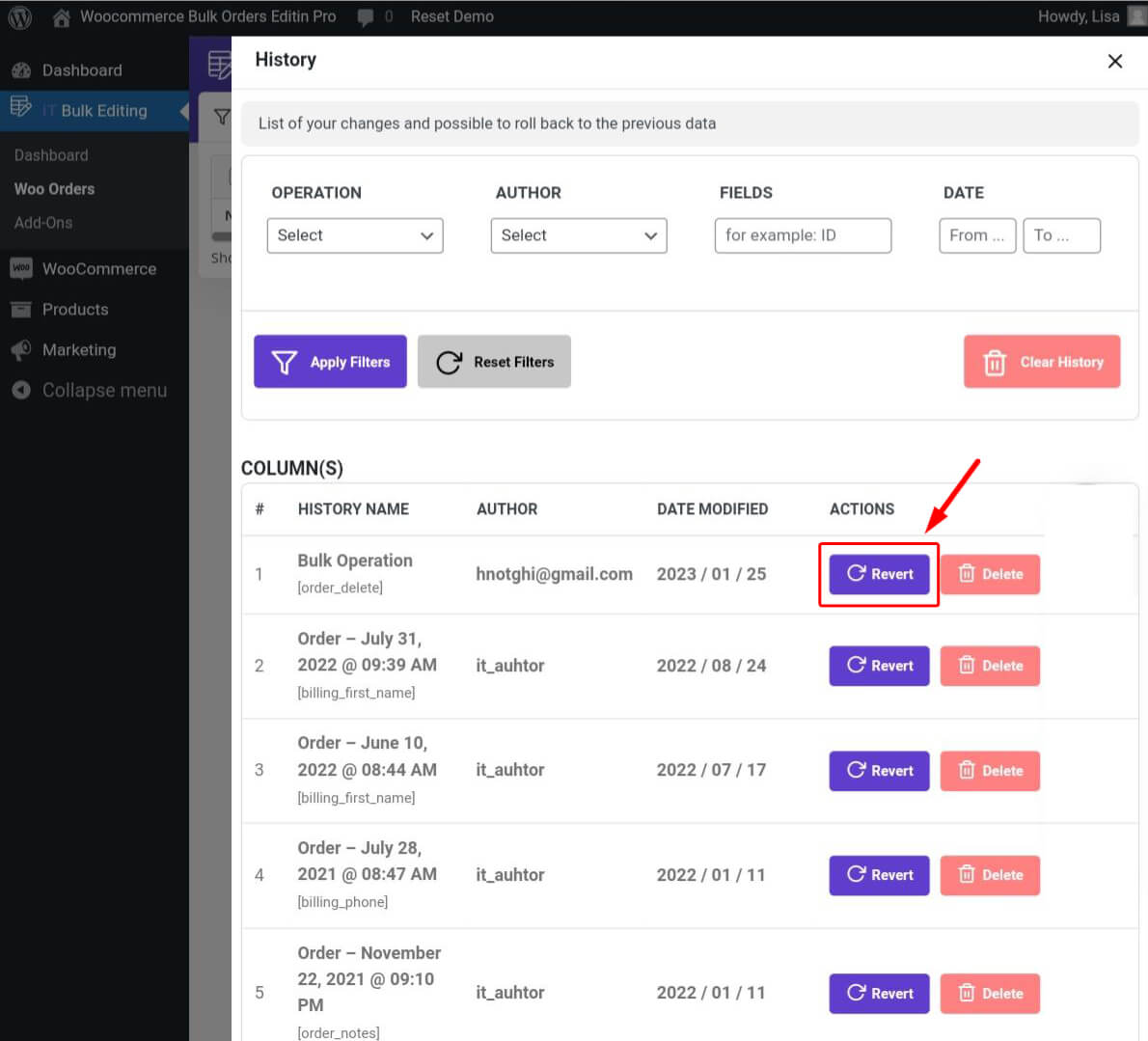Image resolution: width=1148 pixels, height=1041 pixels.
Task: Delete the November 22, 2021 order entry
Action: point(990,994)
